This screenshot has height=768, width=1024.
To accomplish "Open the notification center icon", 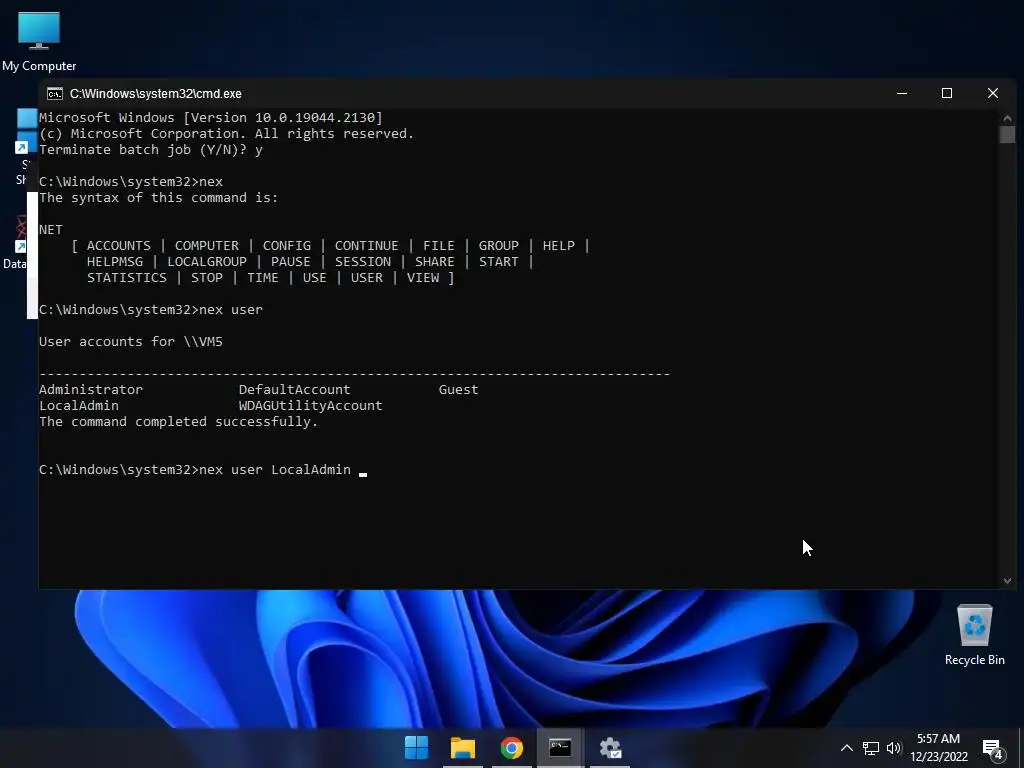I will click(993, 749).
